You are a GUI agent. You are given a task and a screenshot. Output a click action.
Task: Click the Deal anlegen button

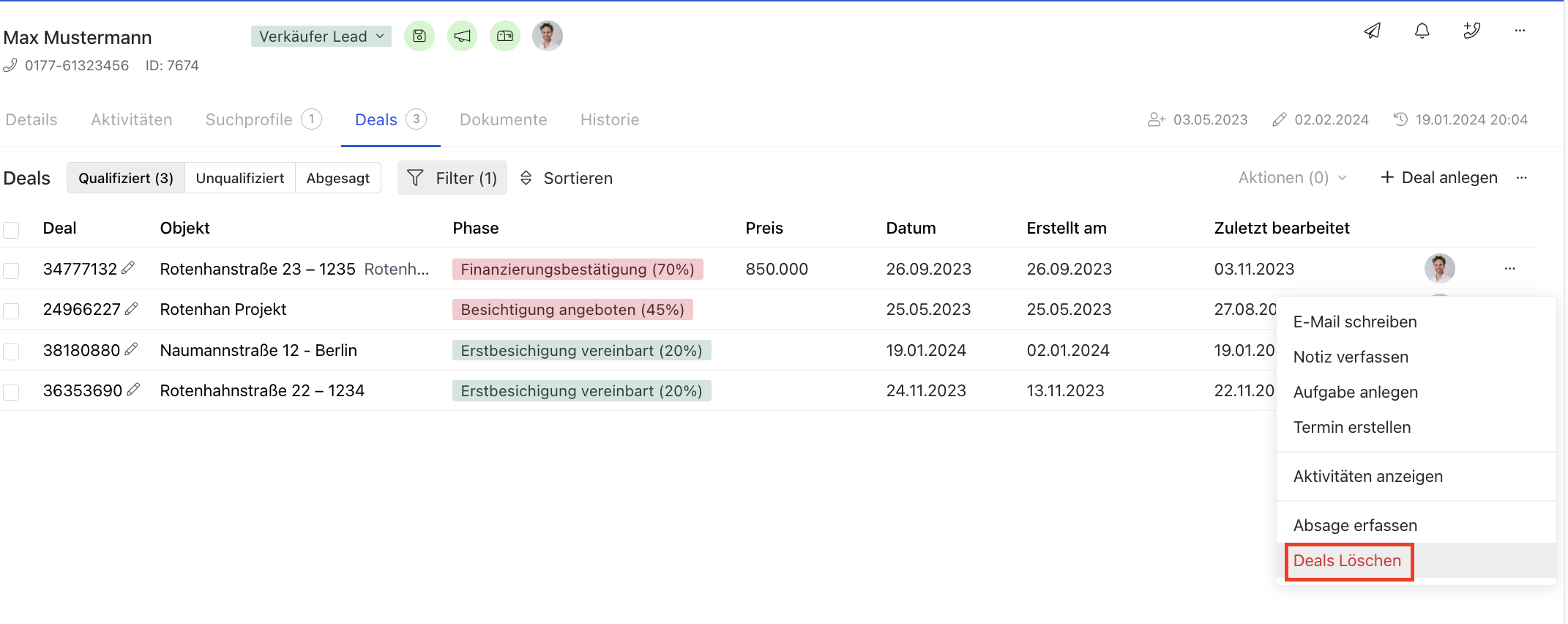coord(1438,178)
